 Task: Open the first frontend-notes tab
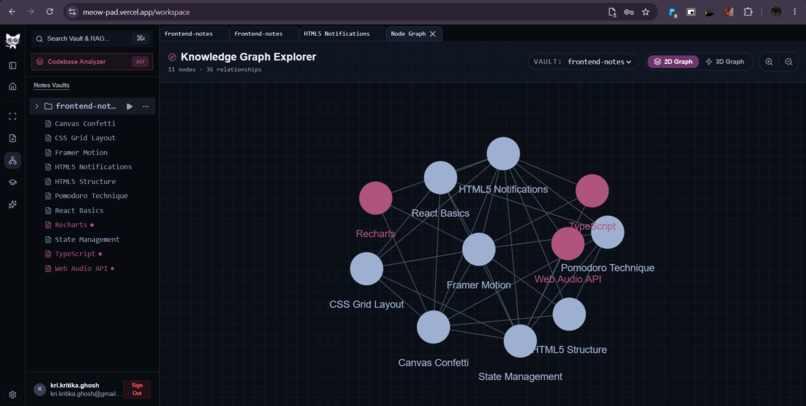click(x=194, y=33)
